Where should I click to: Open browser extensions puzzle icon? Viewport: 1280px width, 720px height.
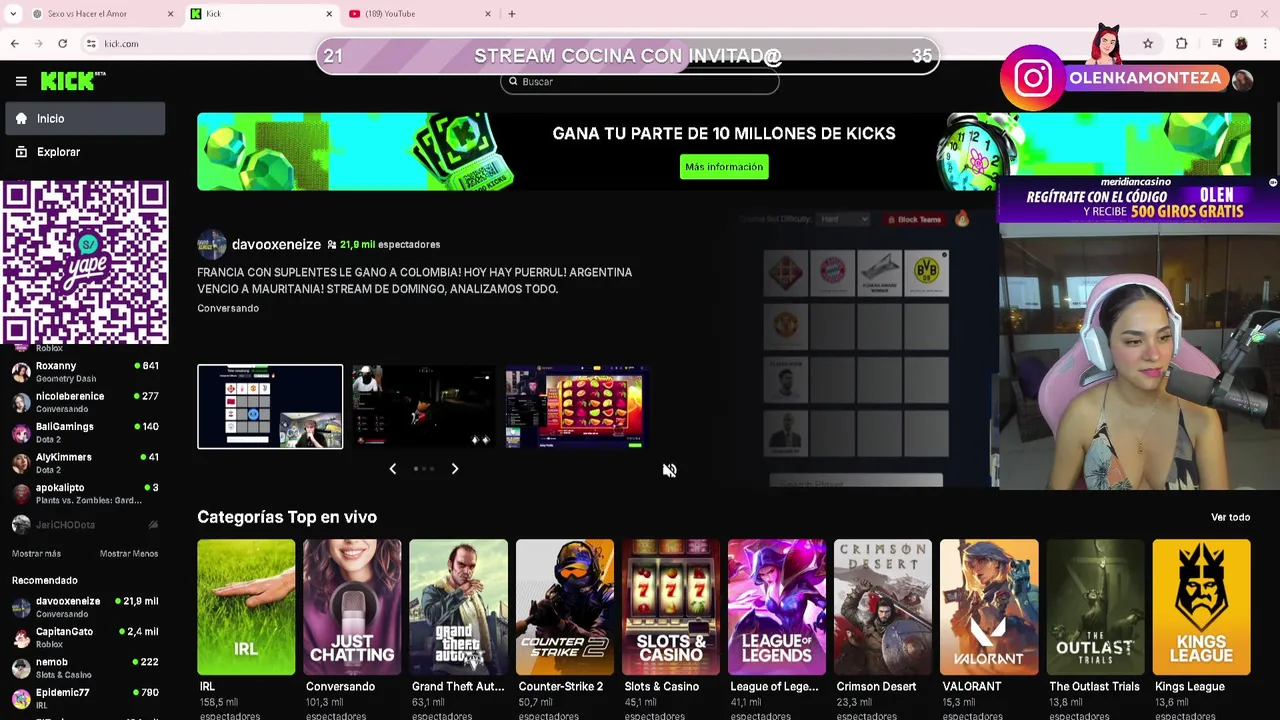click(x=1182, y=44)
